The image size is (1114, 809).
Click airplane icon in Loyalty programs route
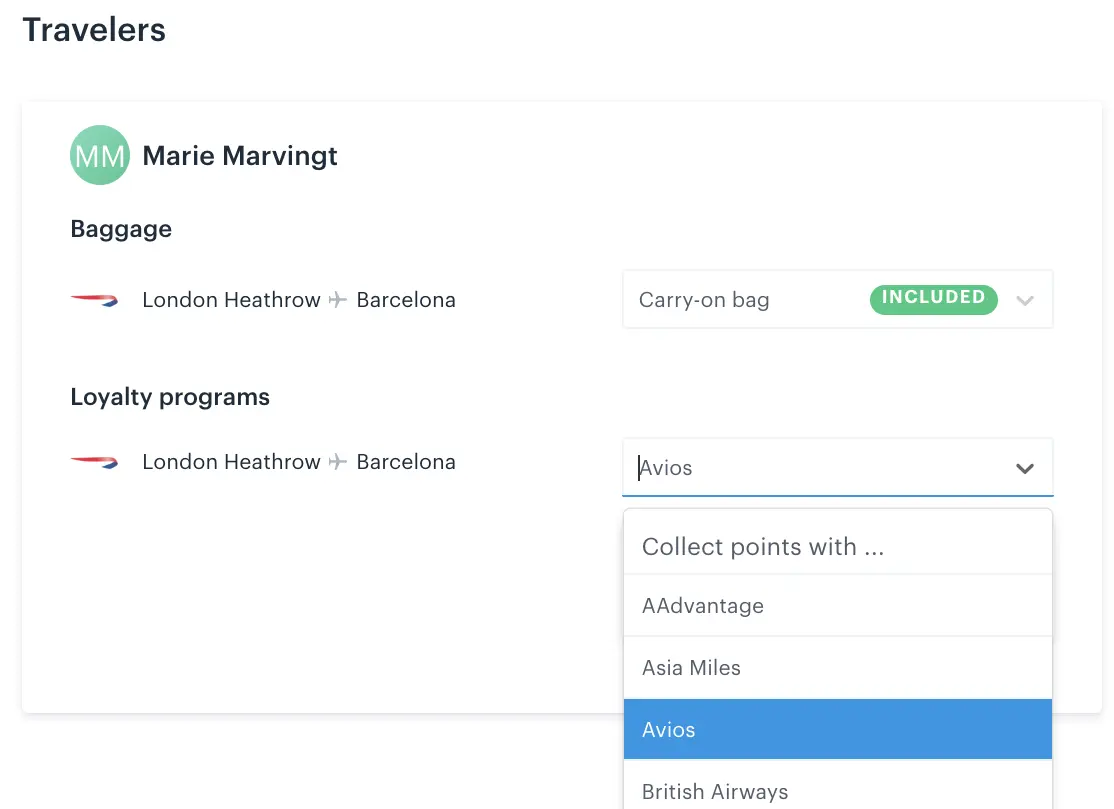pos(338,462)
